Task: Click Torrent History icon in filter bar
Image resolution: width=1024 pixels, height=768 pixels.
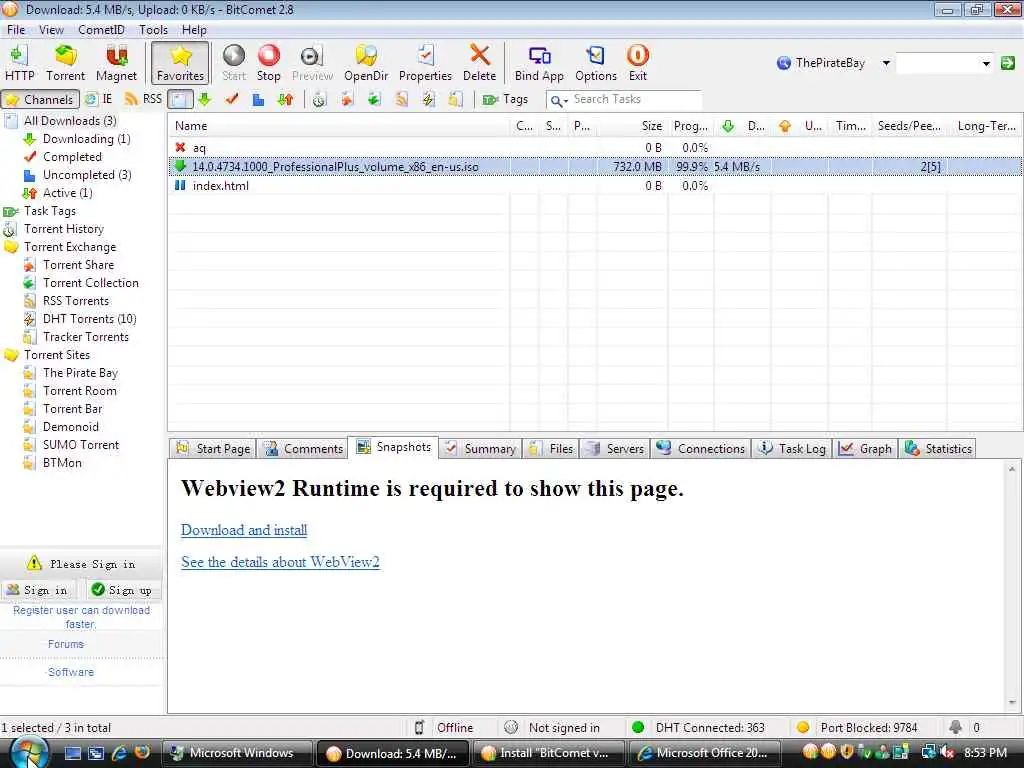Action: tap(319, 99)
